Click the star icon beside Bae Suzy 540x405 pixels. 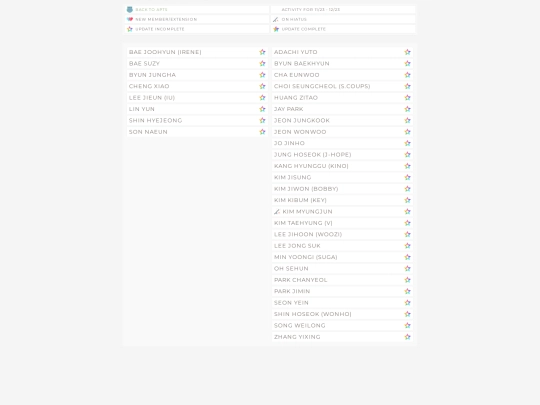[x=262, y=63]
